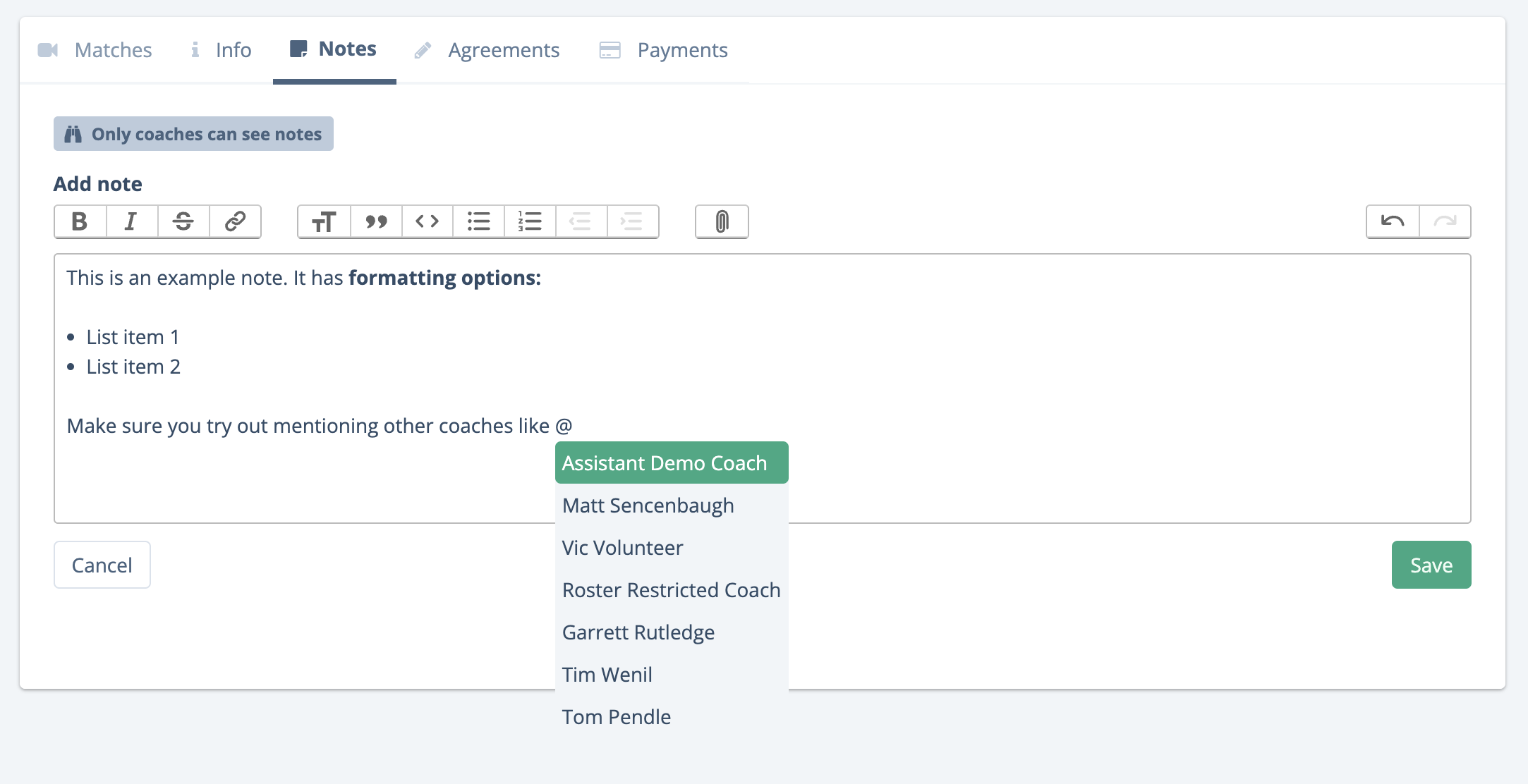Create a numbered list
Image resolution: width=1528 pixels, height=784 pixels.
[530, 221]
